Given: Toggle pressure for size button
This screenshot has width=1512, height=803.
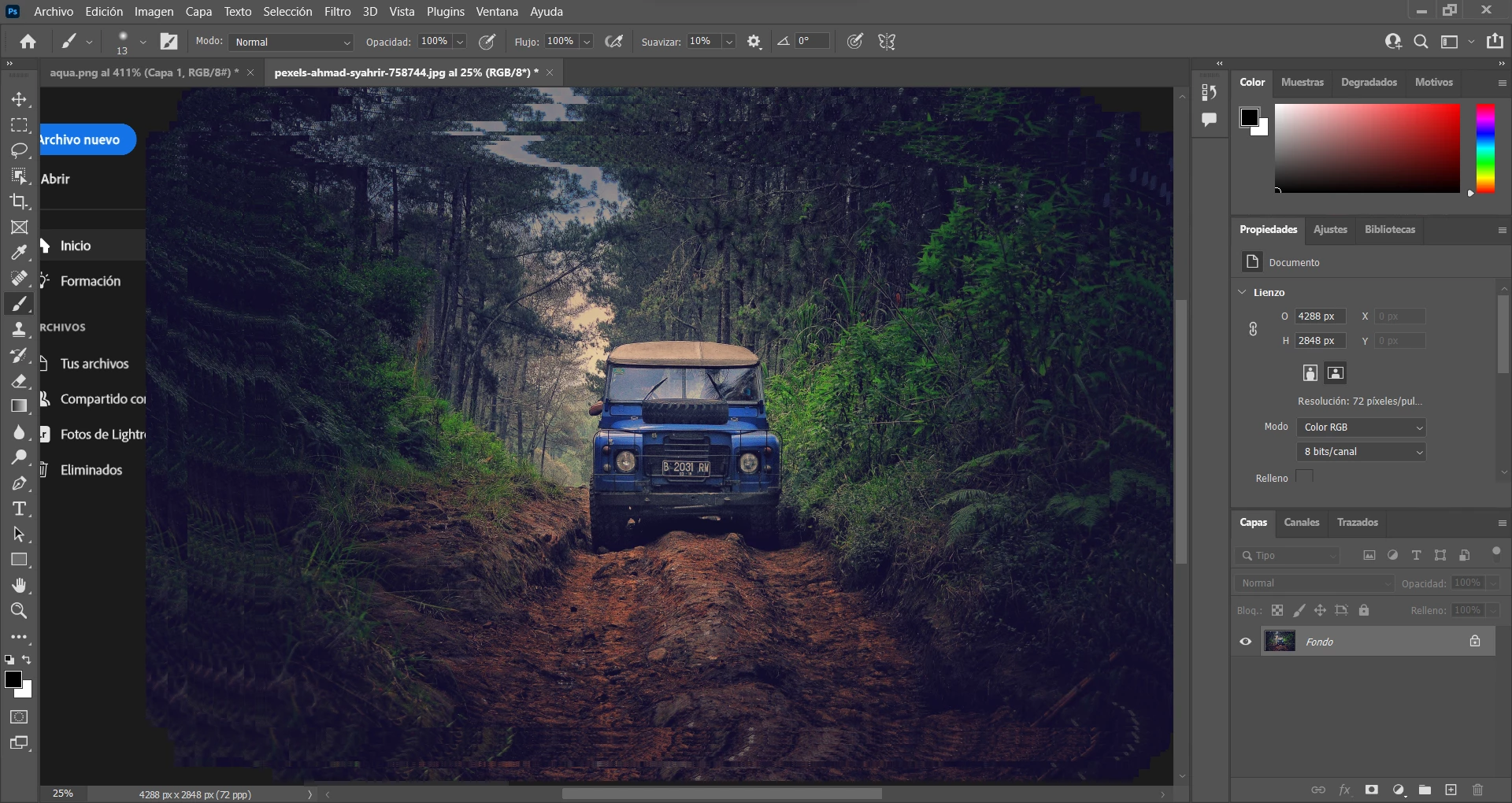Looking at the screenshot, I should (855, 42).
